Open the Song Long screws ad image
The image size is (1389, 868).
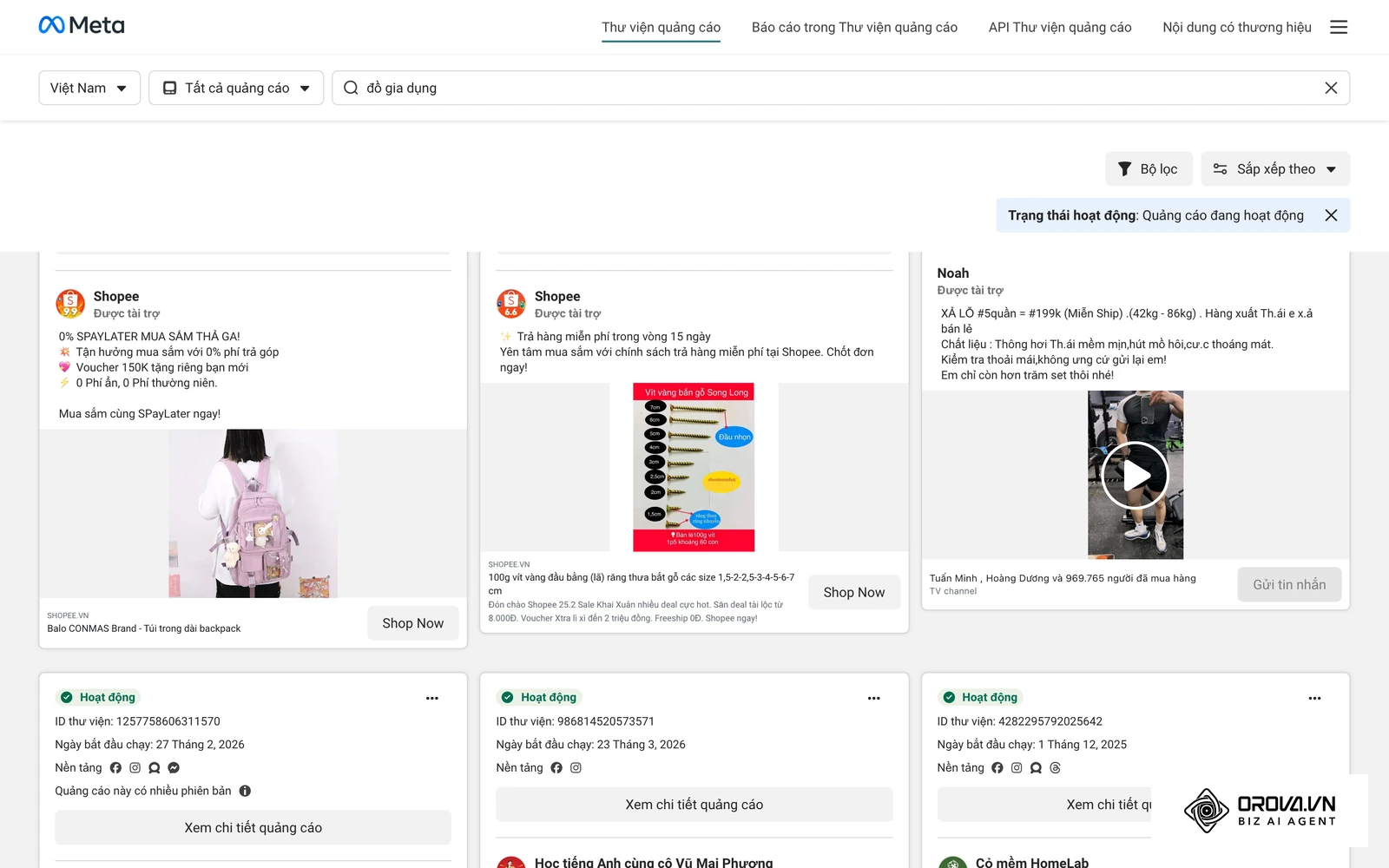tap(694, 467)
